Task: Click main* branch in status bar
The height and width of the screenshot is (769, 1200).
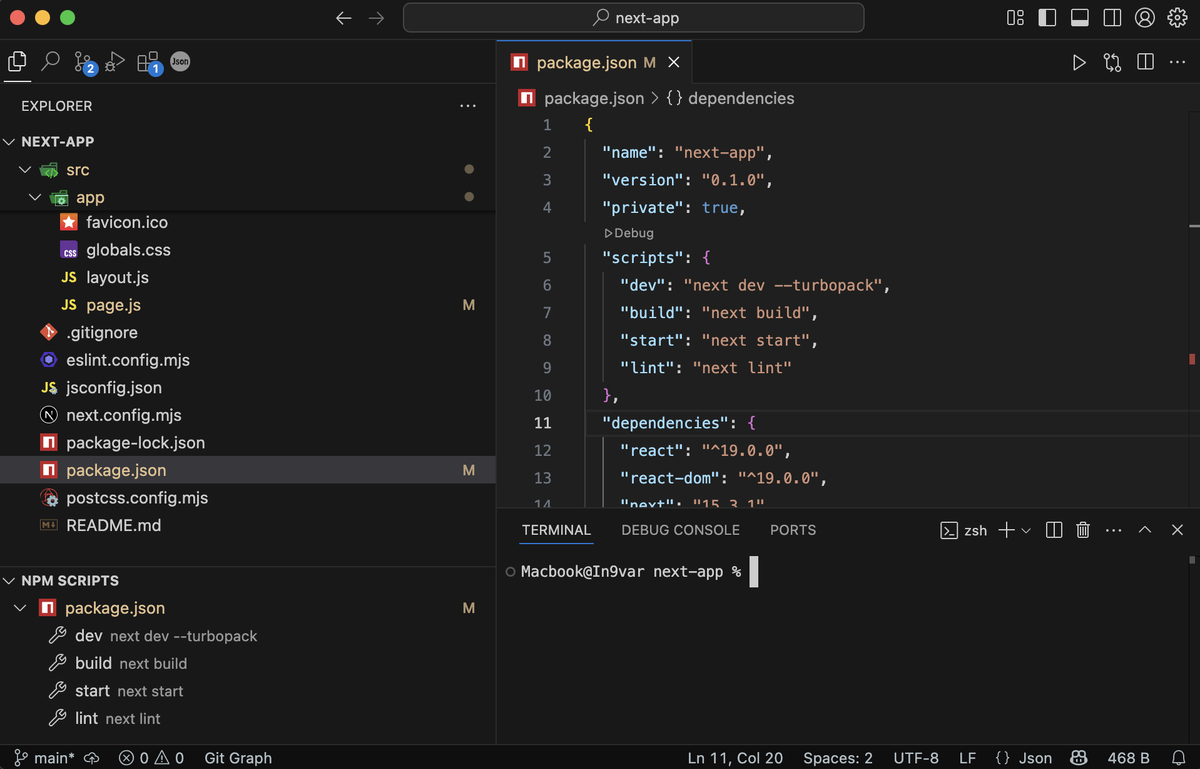Action: point(44,758)
